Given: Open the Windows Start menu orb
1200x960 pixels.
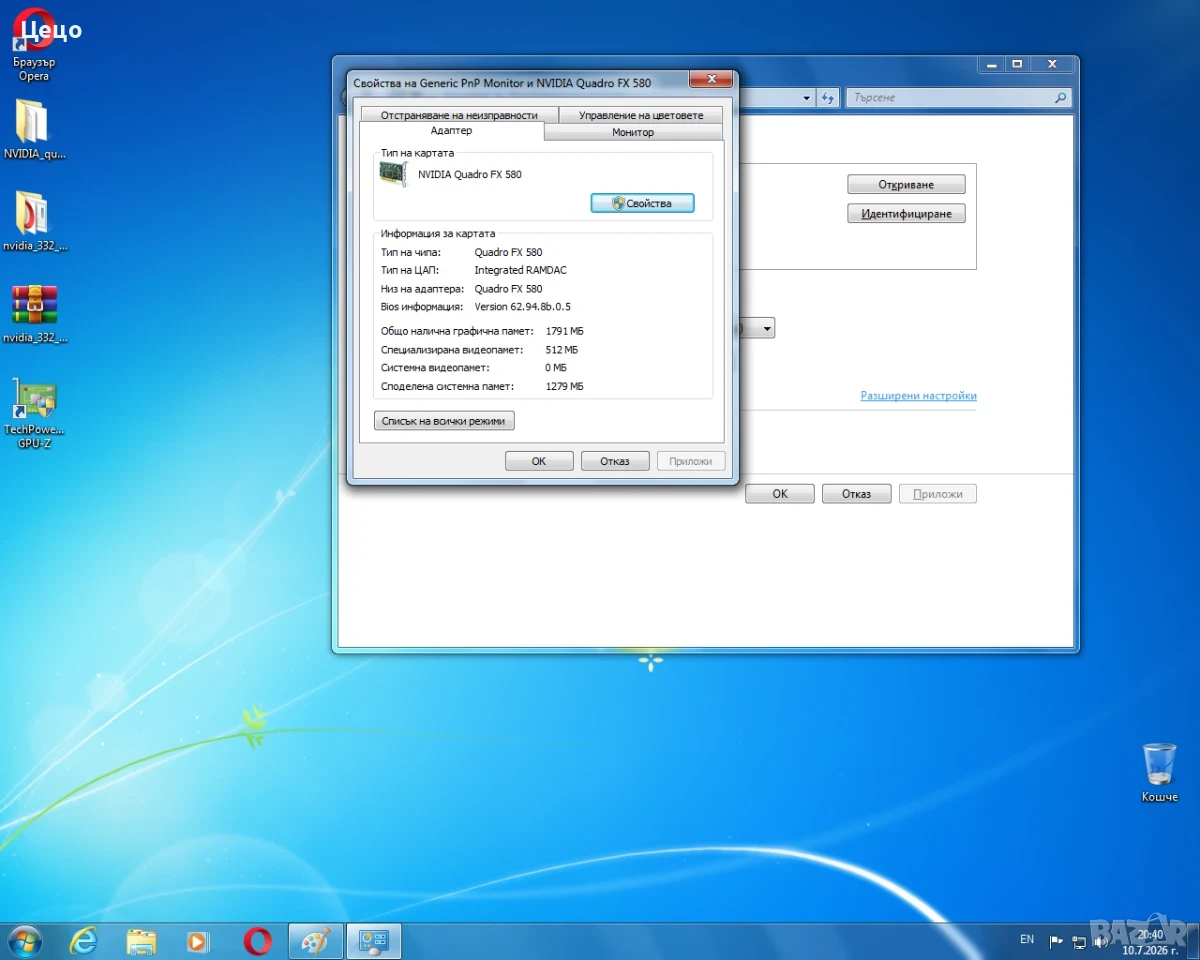Looking at the screenshot, I should point(24,941).
